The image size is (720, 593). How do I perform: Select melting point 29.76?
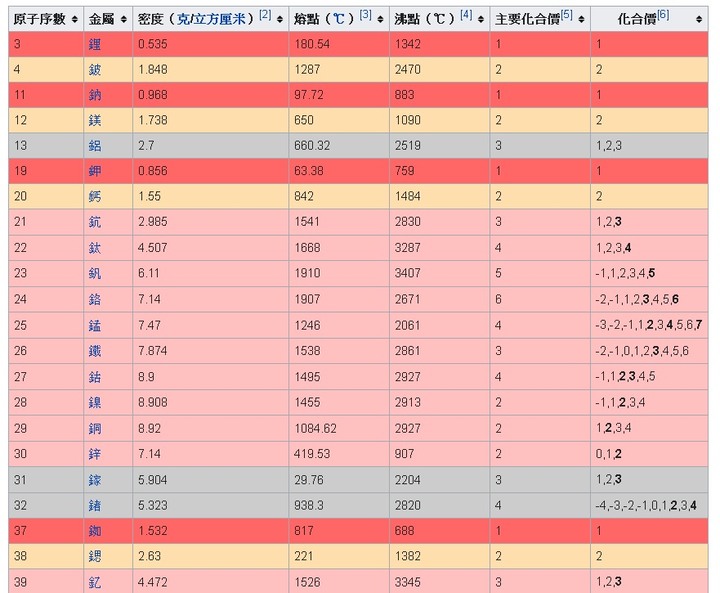click(x=309, y=480)
